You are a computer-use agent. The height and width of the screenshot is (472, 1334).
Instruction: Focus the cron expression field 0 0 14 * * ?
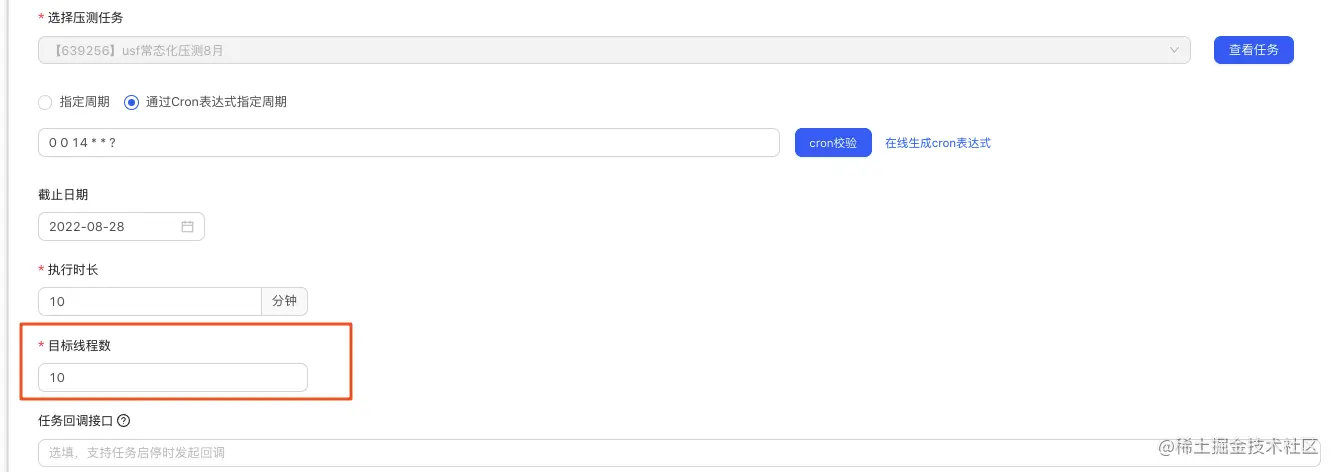point(408,143)
